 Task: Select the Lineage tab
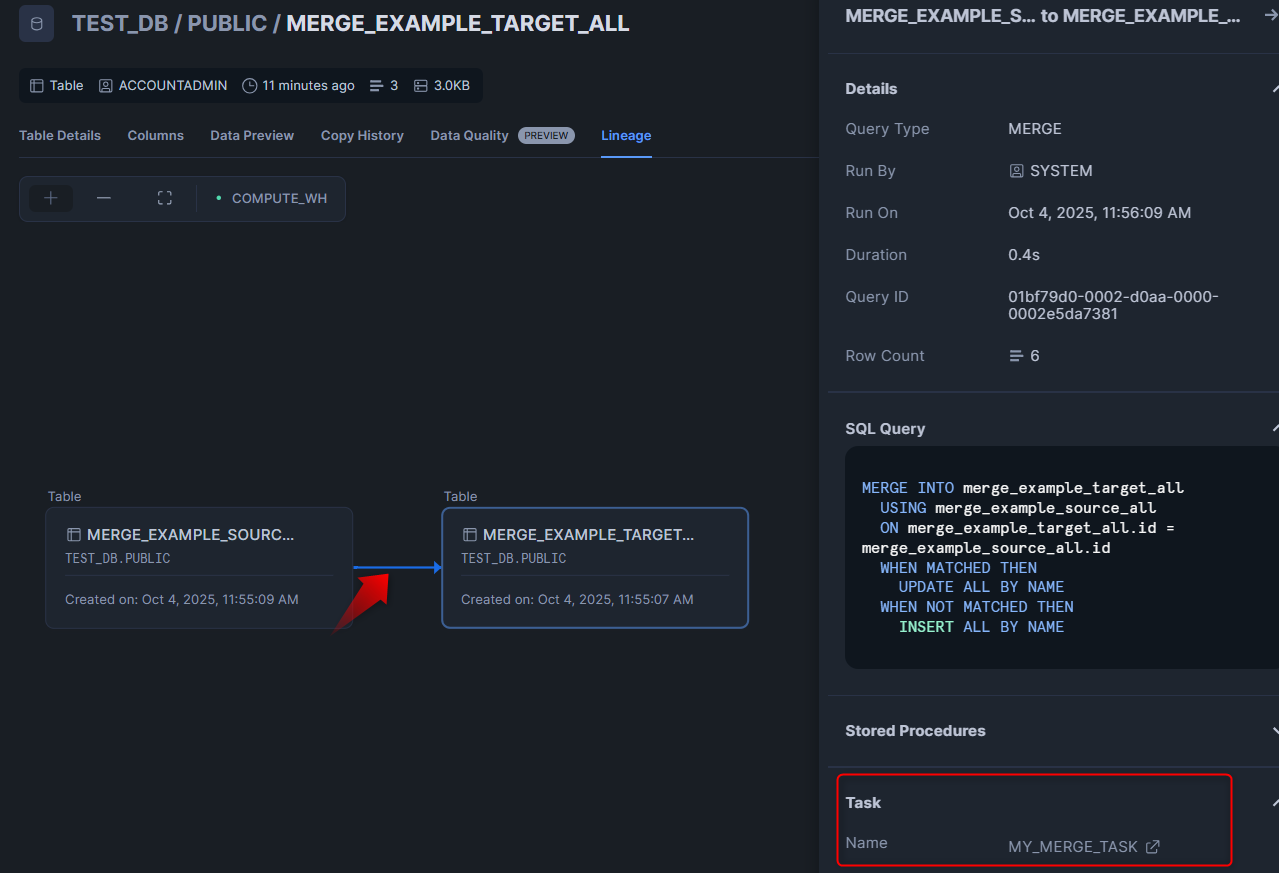point(626,136)
